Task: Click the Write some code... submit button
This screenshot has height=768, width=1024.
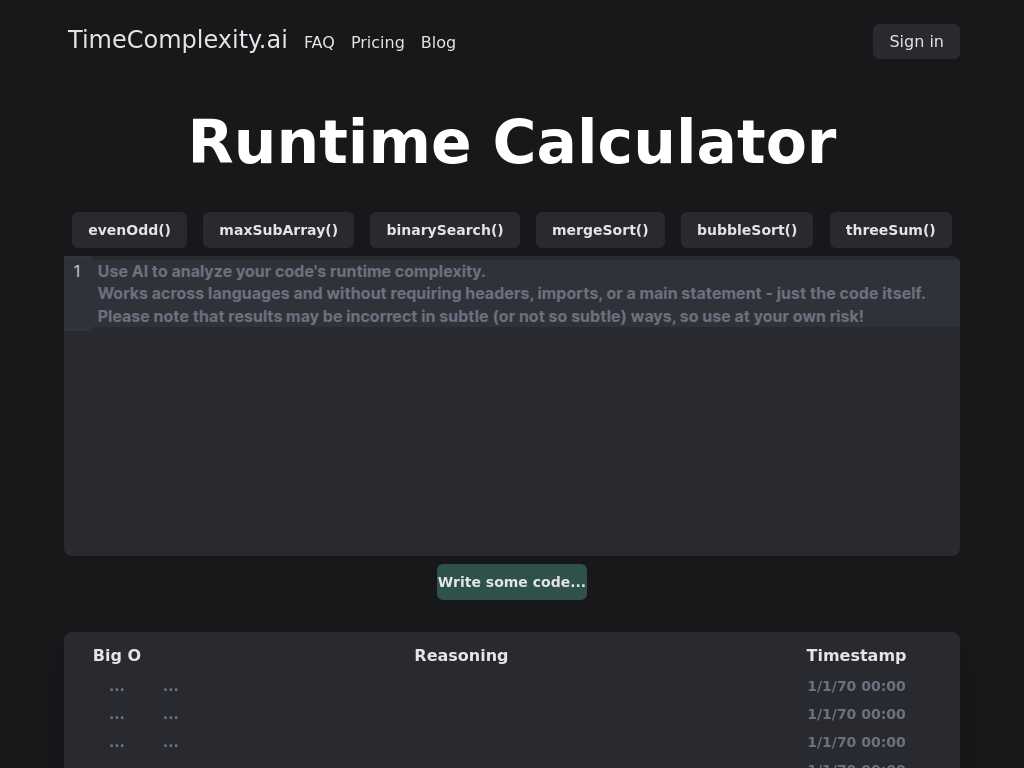Action: (x=512, y=582)
